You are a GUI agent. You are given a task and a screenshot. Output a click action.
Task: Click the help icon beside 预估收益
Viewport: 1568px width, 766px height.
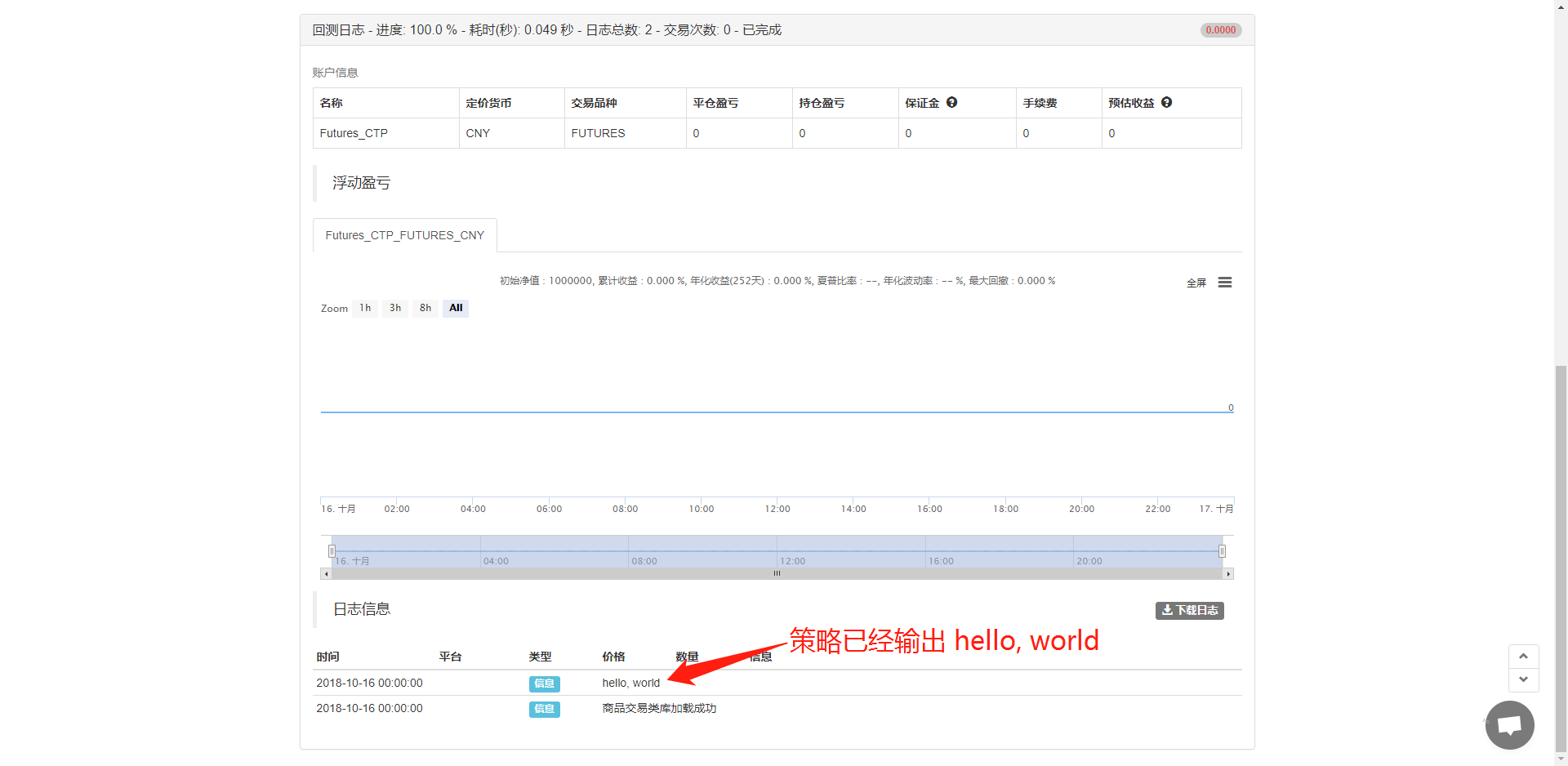click(1166, 102)
